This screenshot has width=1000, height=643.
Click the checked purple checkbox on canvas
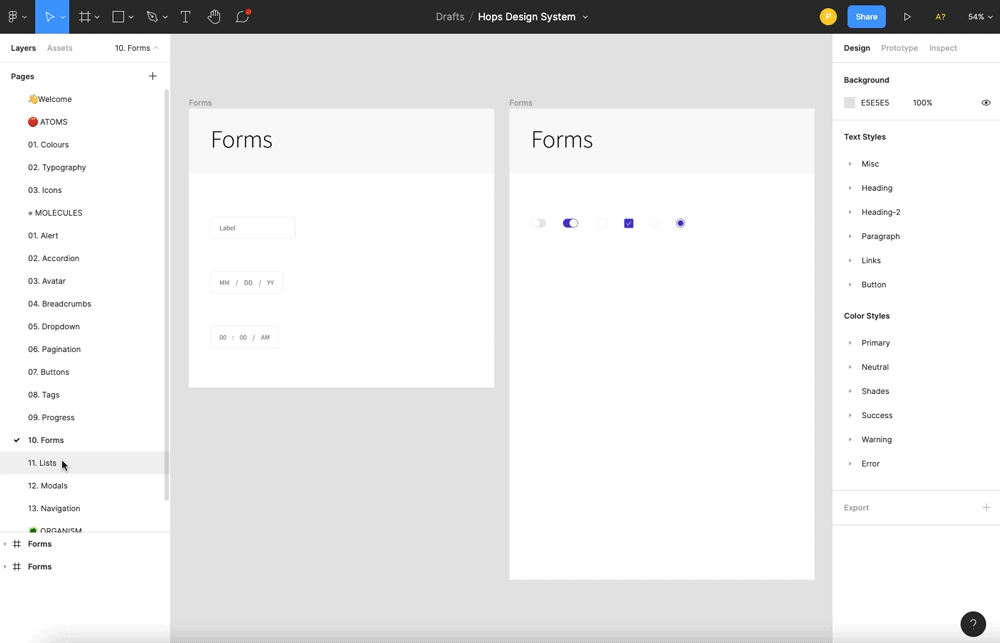pyautogui.click(x=629, y=223)
